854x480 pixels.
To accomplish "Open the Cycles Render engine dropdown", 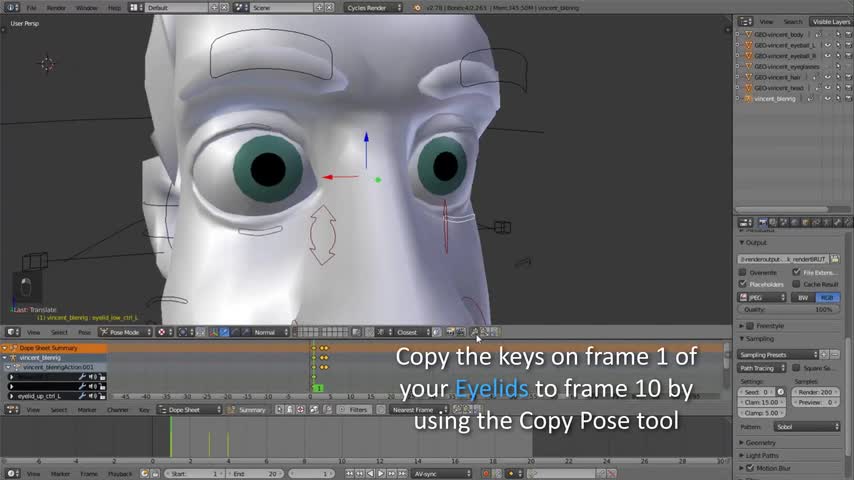I will pos(373,8).
